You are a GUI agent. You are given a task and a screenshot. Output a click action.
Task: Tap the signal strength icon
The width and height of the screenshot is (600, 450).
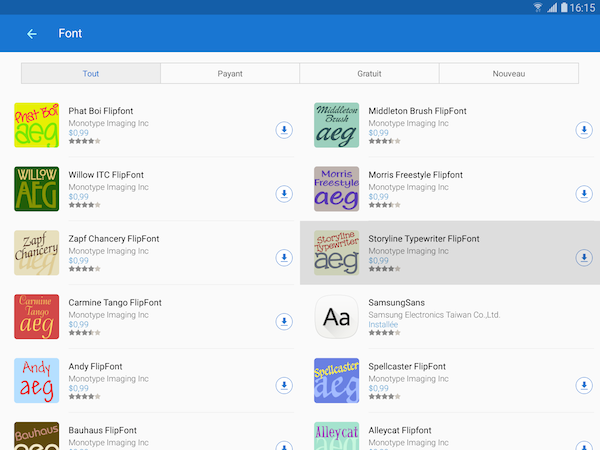(552, 7)
